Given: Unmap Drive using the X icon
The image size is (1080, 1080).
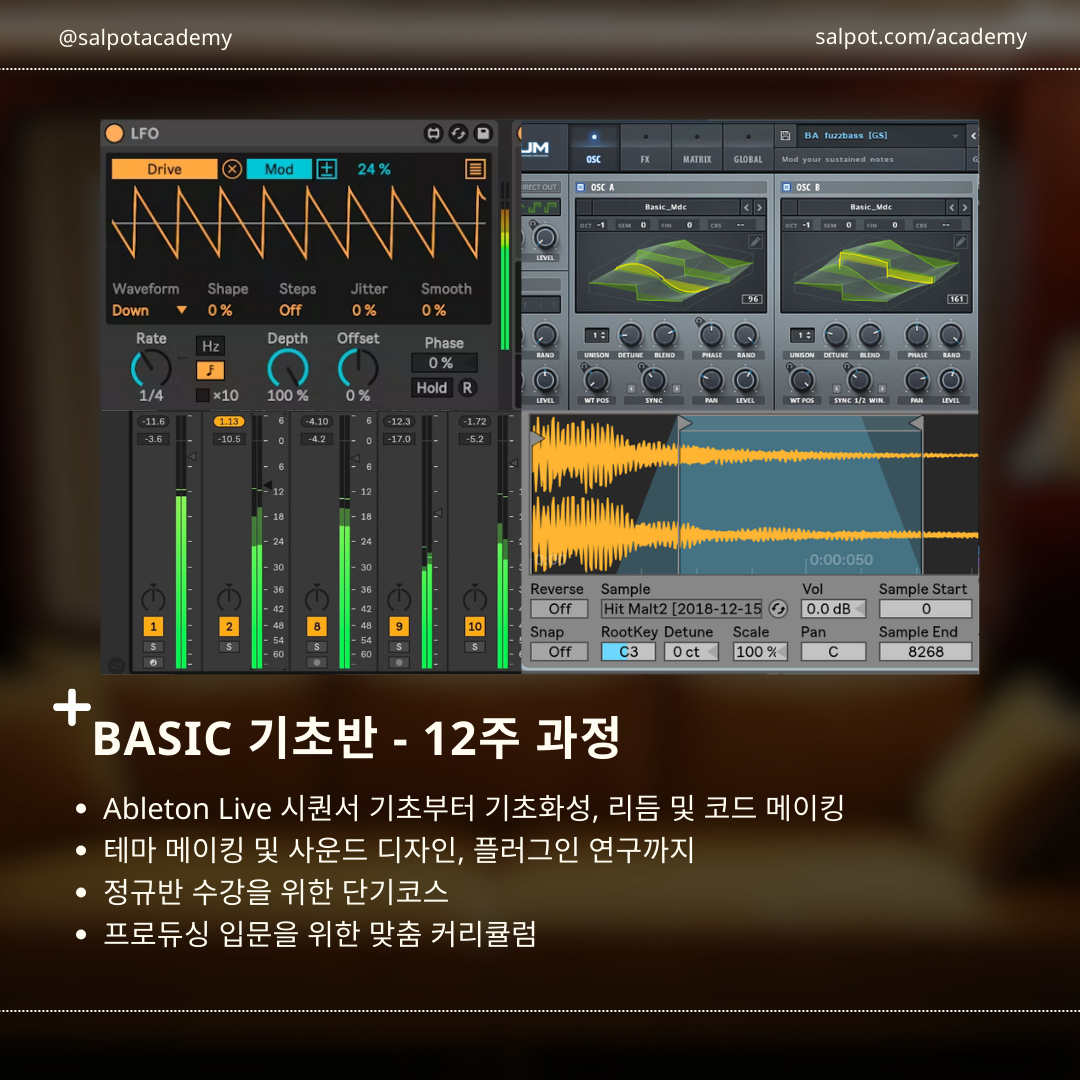Looking at the screenshot, I should (232, 169).
